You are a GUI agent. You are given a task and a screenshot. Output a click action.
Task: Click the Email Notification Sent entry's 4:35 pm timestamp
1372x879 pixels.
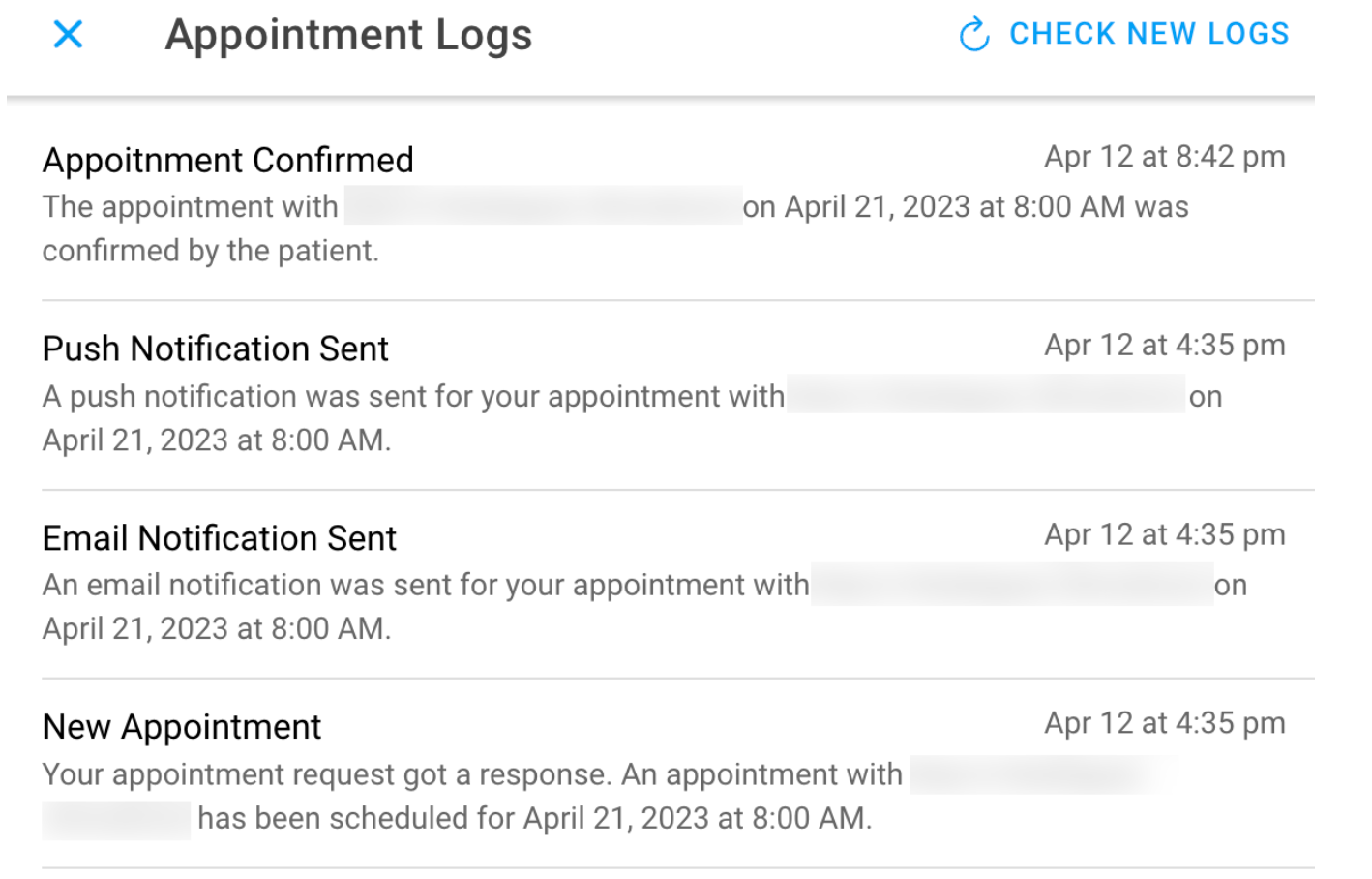pos(1164,534)
